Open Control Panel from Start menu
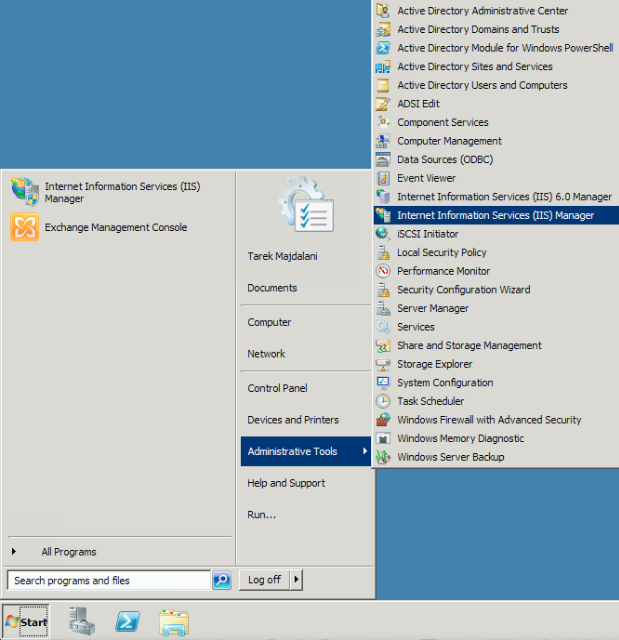The image size is (619, 640). click(x=277, y=388)
